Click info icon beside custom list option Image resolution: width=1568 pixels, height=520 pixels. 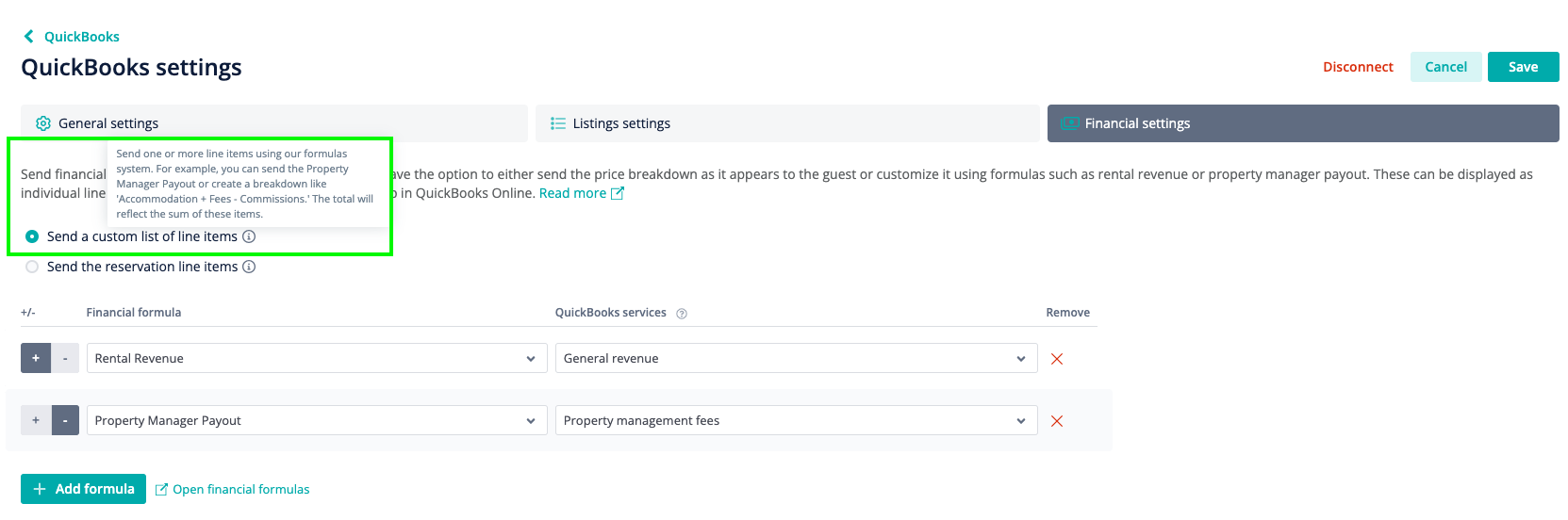(x=249, y=236)
